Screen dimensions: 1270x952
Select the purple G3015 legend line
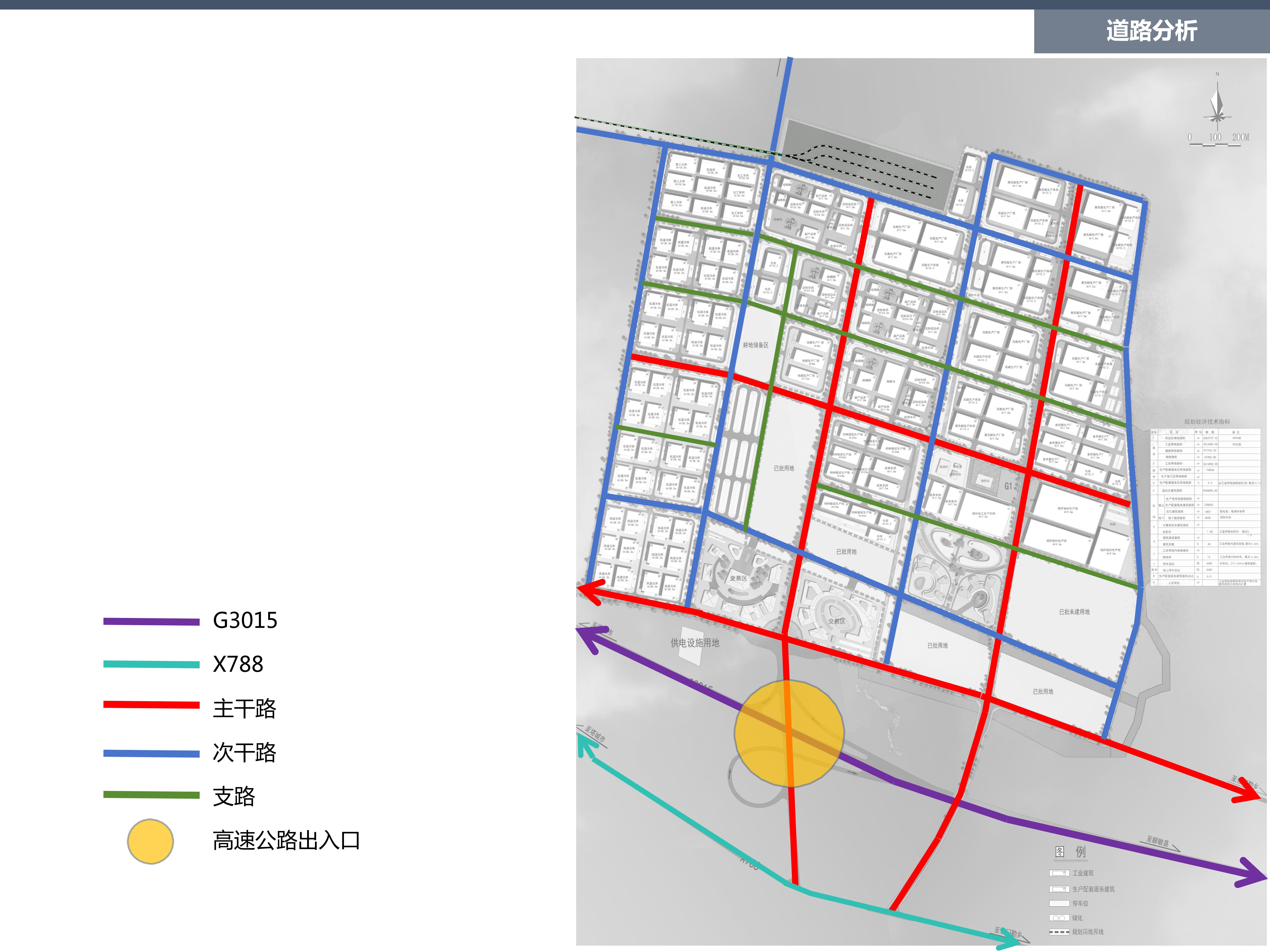(152, 622)
